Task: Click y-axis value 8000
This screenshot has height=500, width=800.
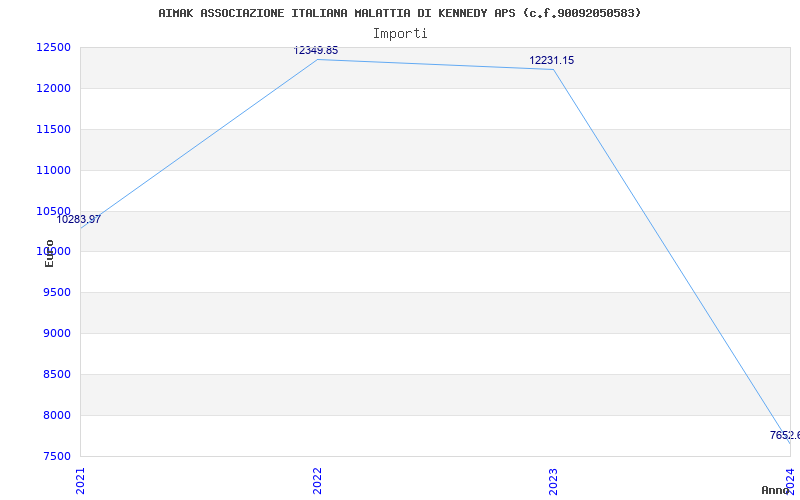Action: tap(56, 415)
